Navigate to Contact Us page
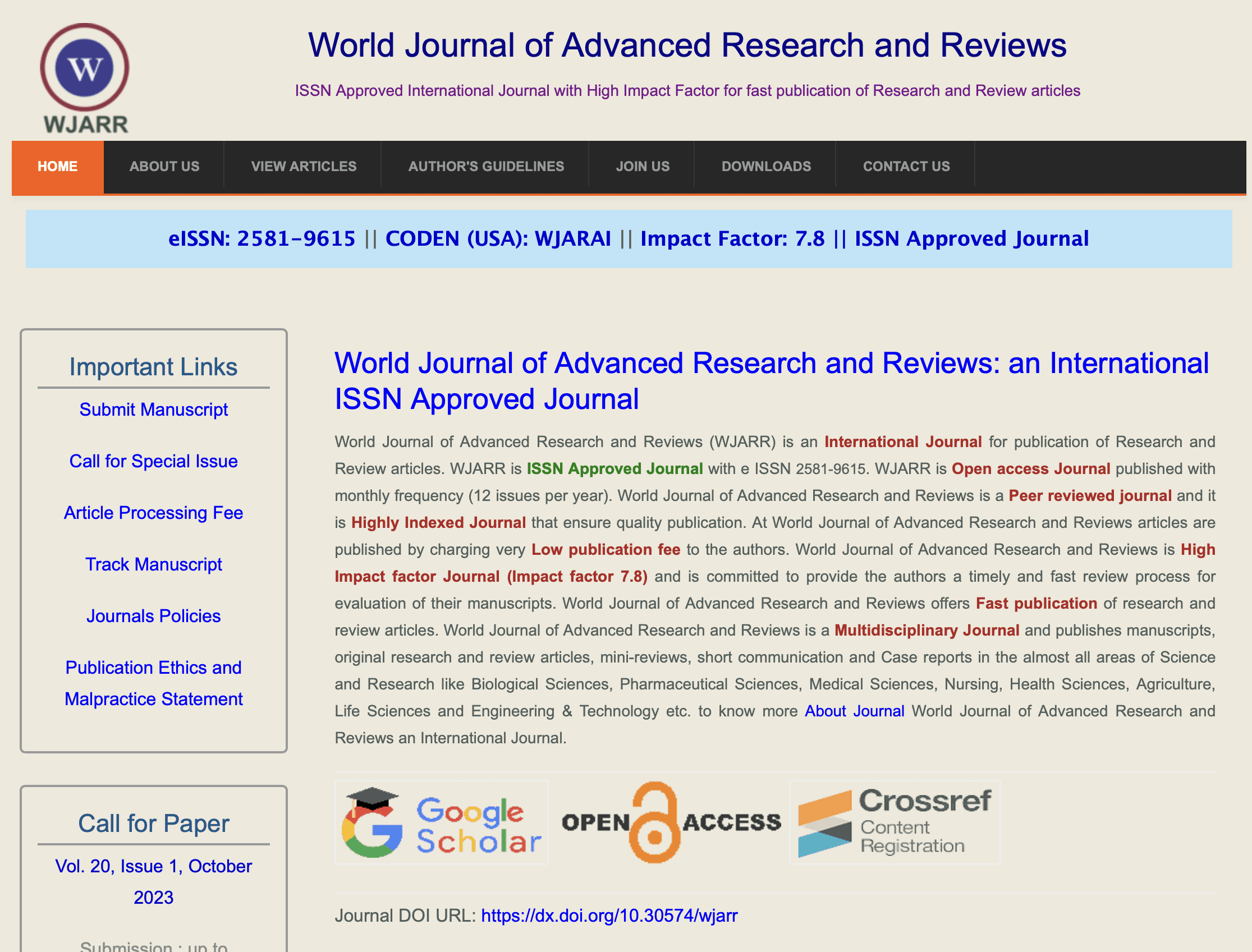 click(x=906, y=167)
